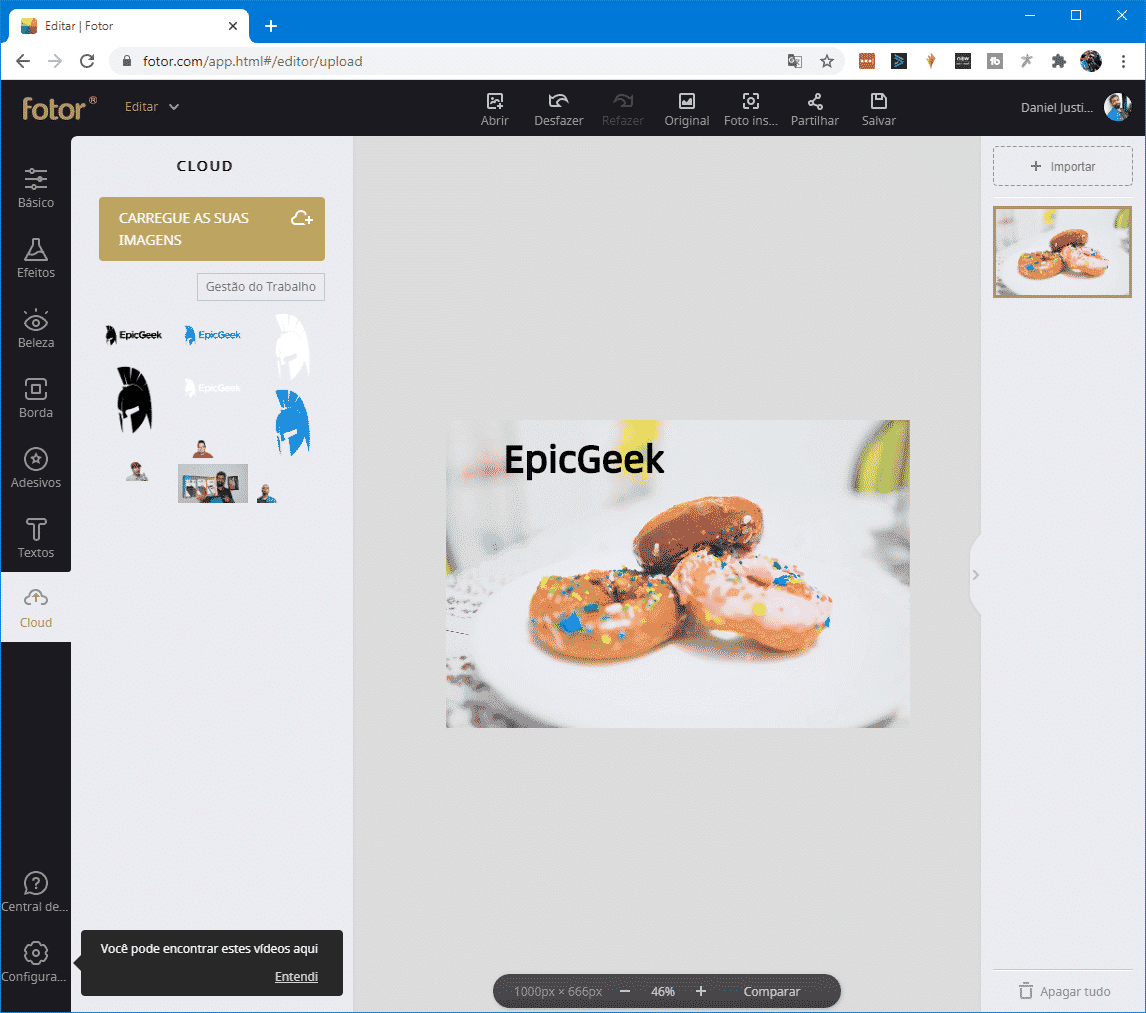Click Carregue as suas imagens button
The height and width of the screenshot is (1013, 1146).
[212, 229]
